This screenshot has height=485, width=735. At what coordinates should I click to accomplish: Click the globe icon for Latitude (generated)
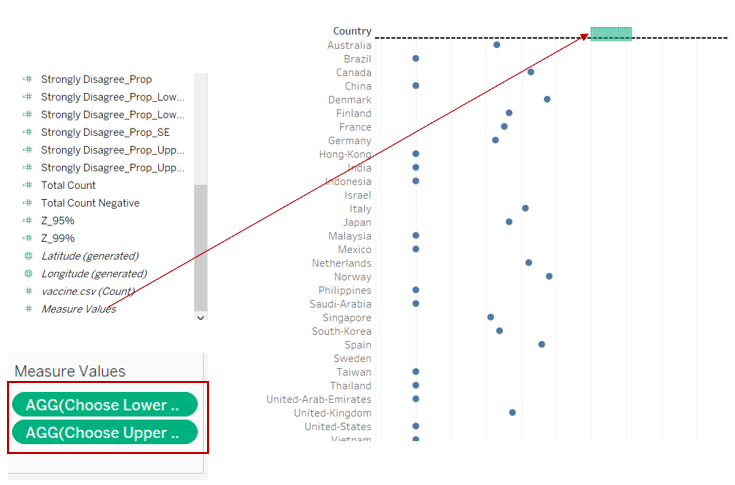(x=28, y=256)
